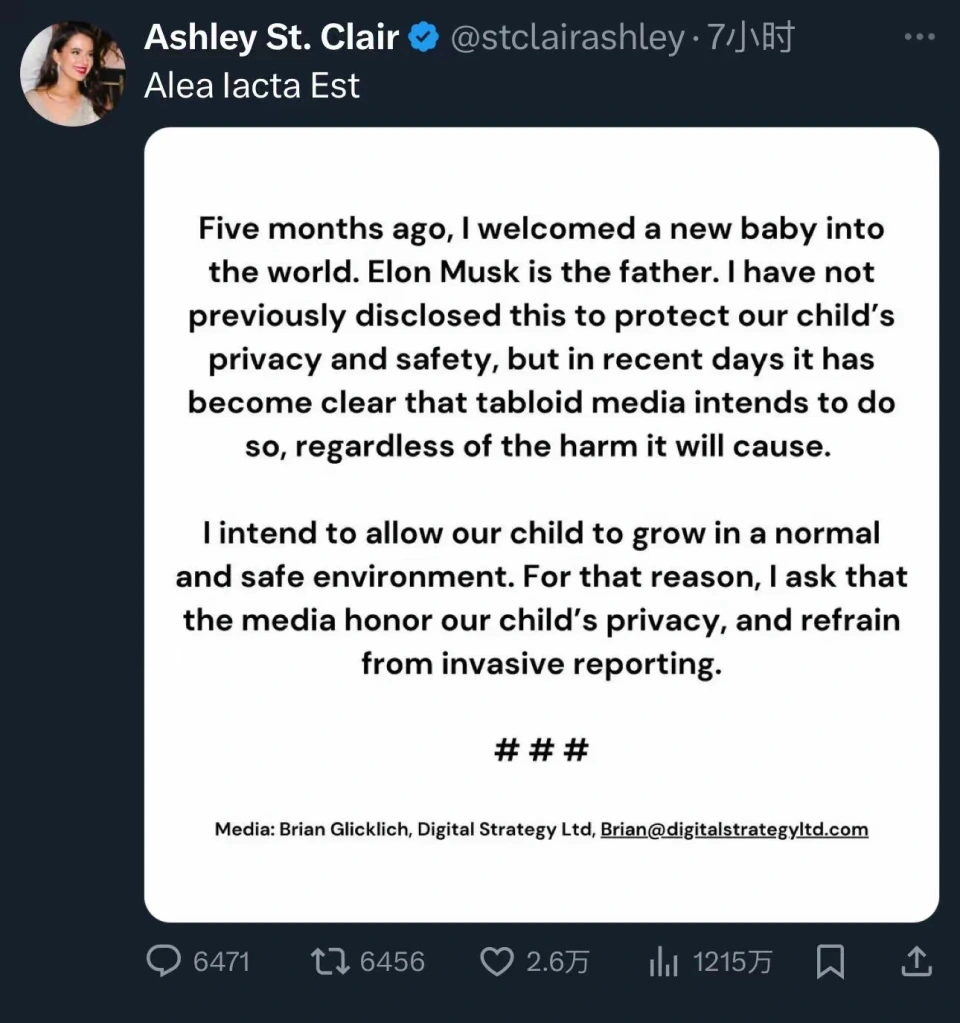The height and width of the screenshot is (1023, 960).
Task: Bookmark this post using the bookmark icon
Action: click(831, 962)
